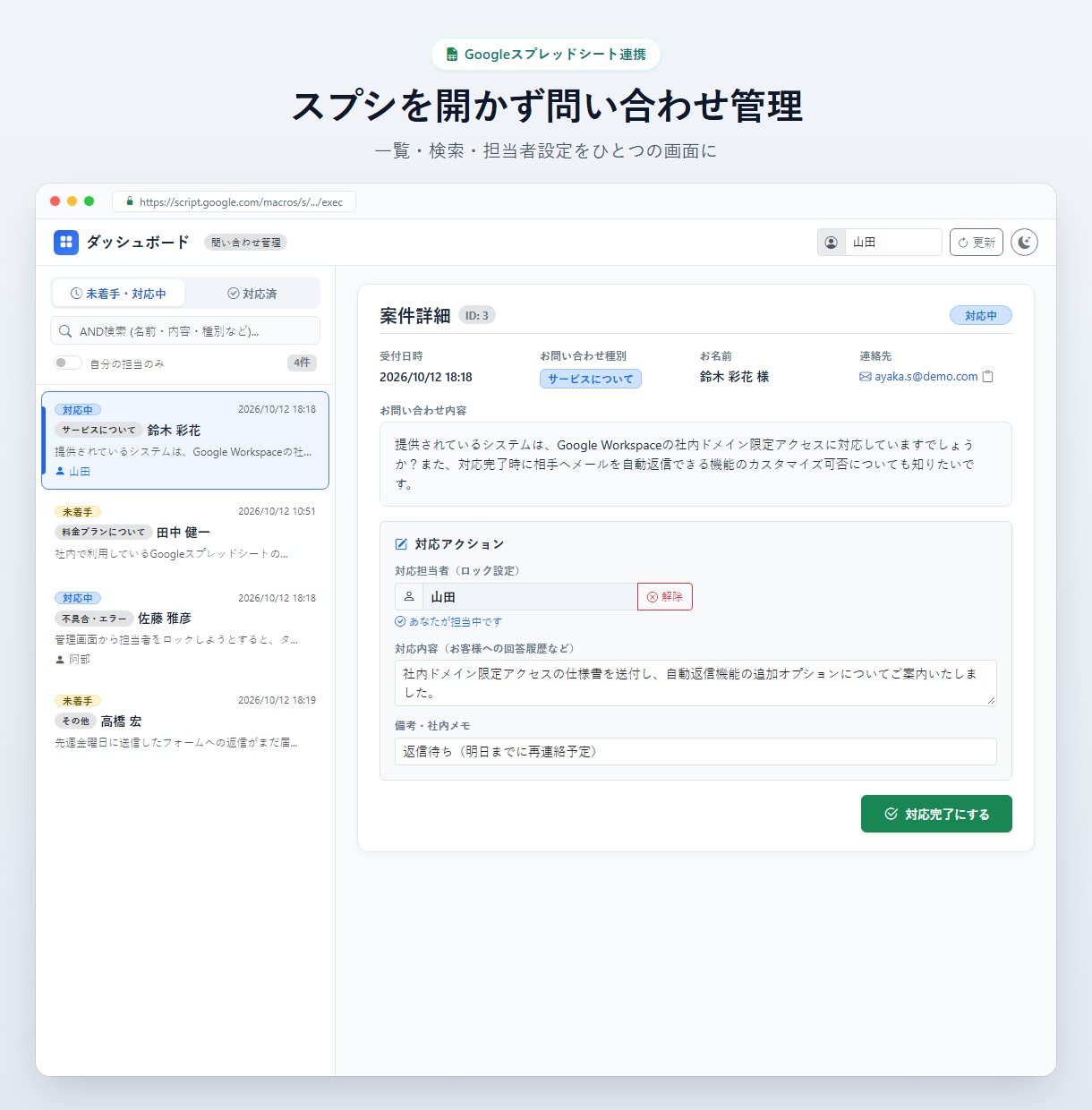Image resolution: width=1092 pixels, height=1110 pixels.
Task: Click the 対応中 badge on 佐藤 雅彦's card
Action: (78, 598)
